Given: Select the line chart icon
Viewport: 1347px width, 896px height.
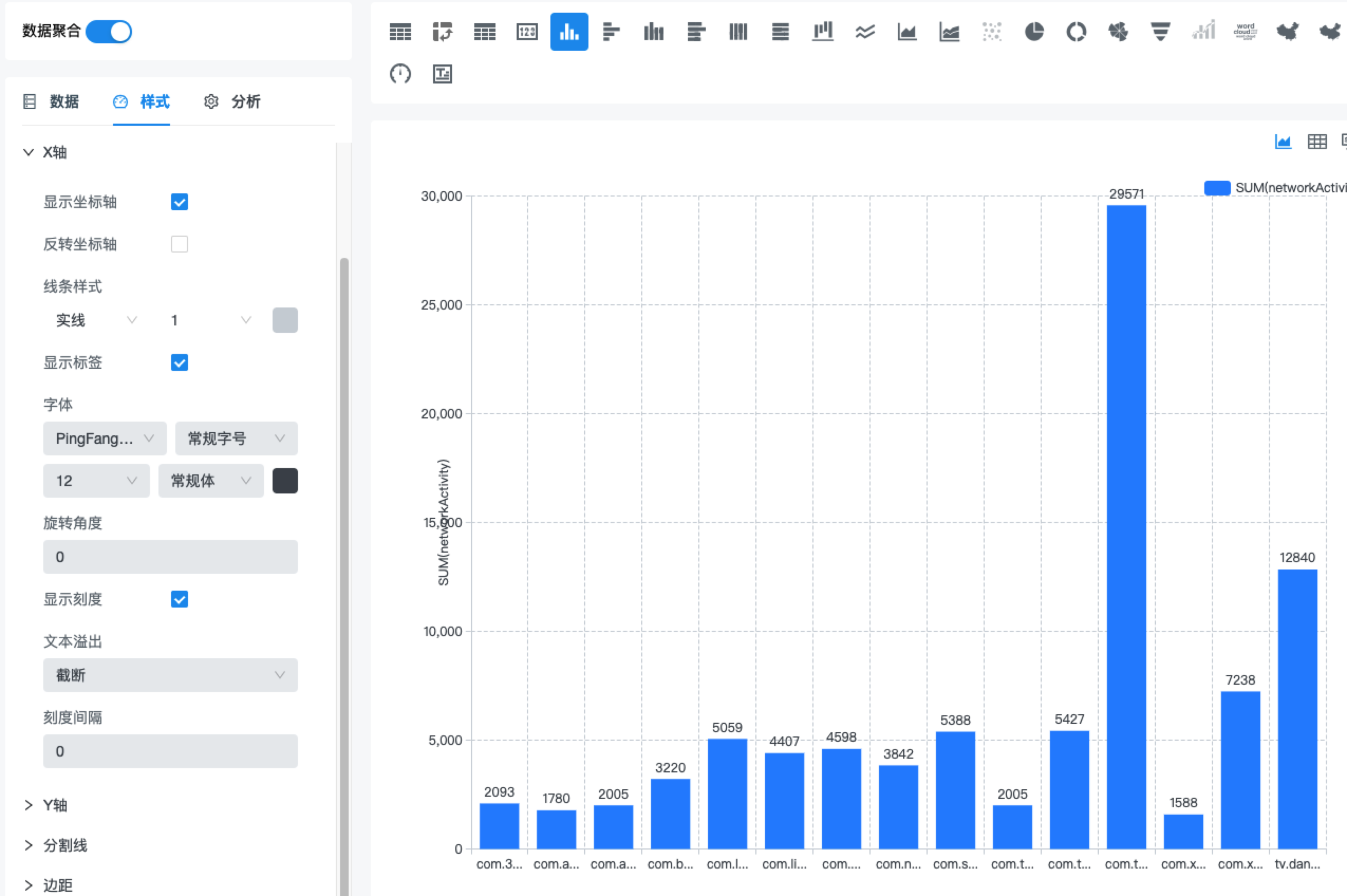Looking at the screenshot, I should click(865, 31).
